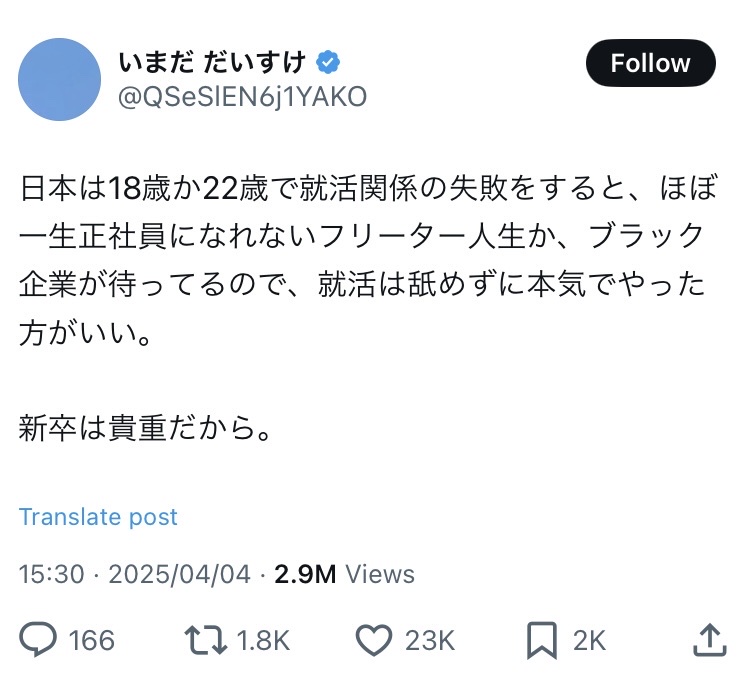Click the reply speech bubble icon

pos(37,638)
